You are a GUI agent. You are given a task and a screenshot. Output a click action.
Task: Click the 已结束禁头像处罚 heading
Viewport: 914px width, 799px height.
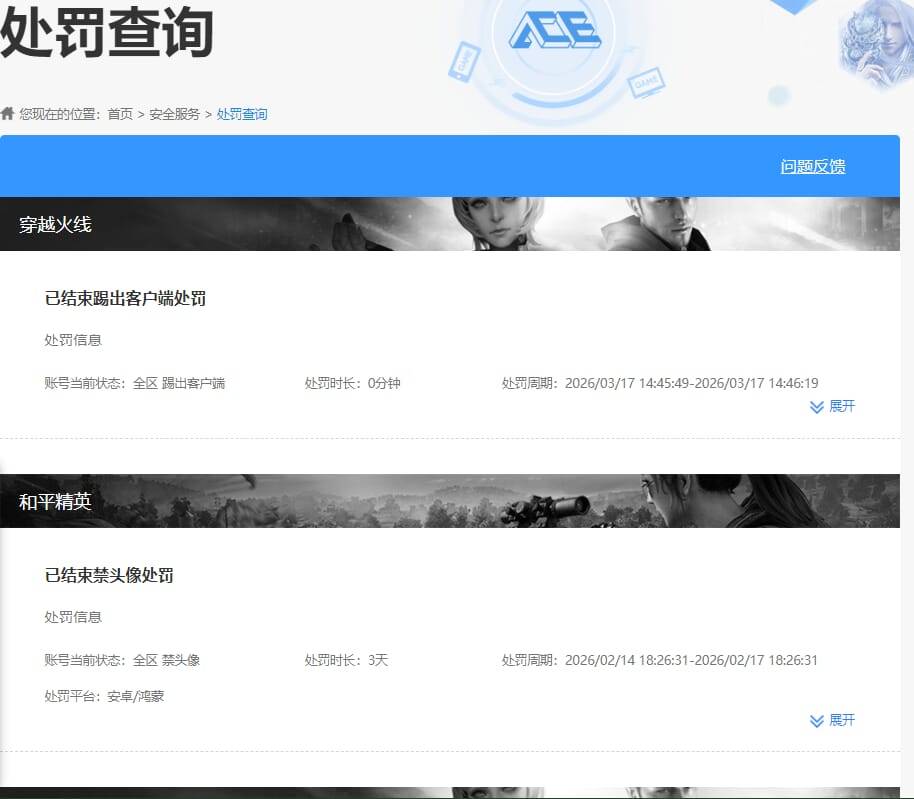click(x=109, y=575)
